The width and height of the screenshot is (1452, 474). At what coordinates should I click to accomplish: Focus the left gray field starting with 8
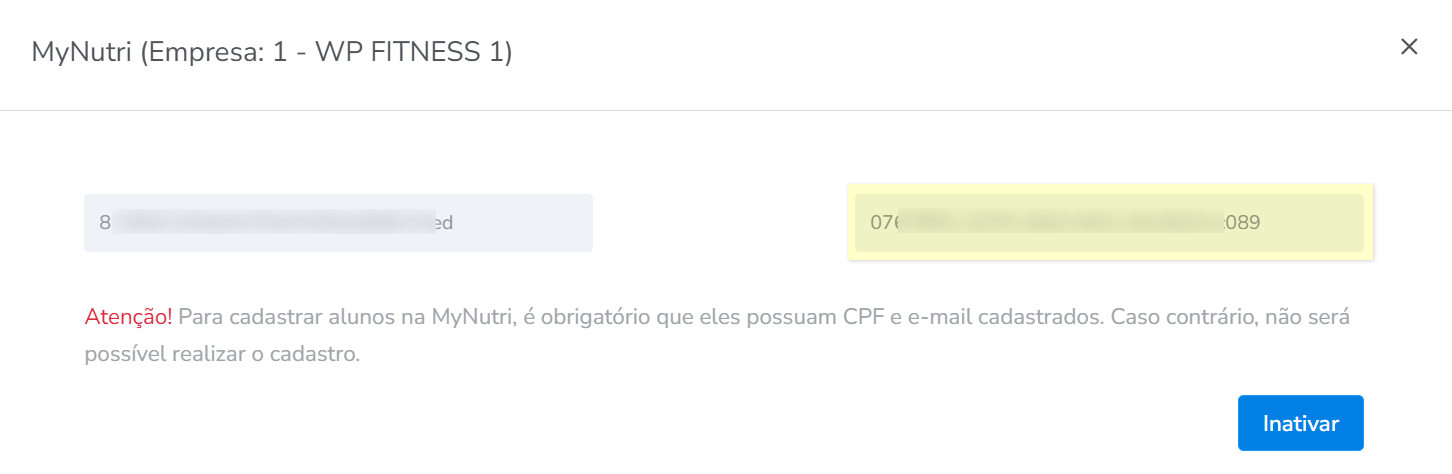(x=338, y=222)
